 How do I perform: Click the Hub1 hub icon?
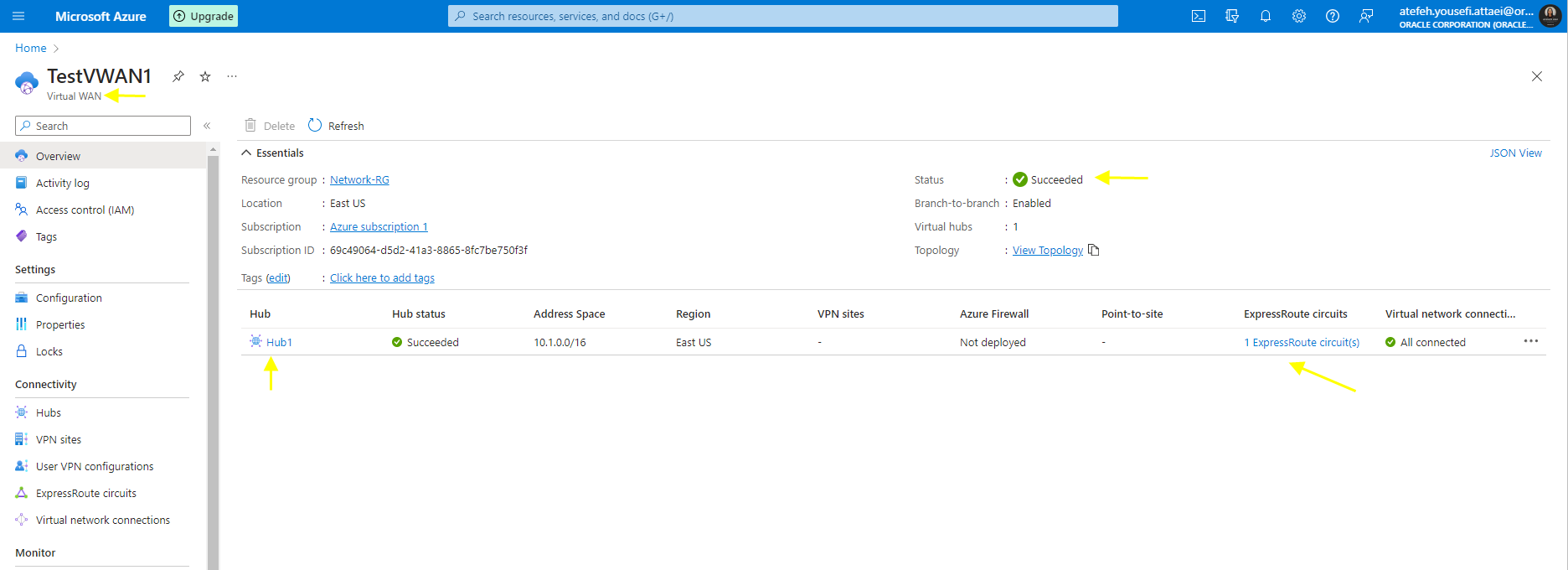click(x=255, y=341)
